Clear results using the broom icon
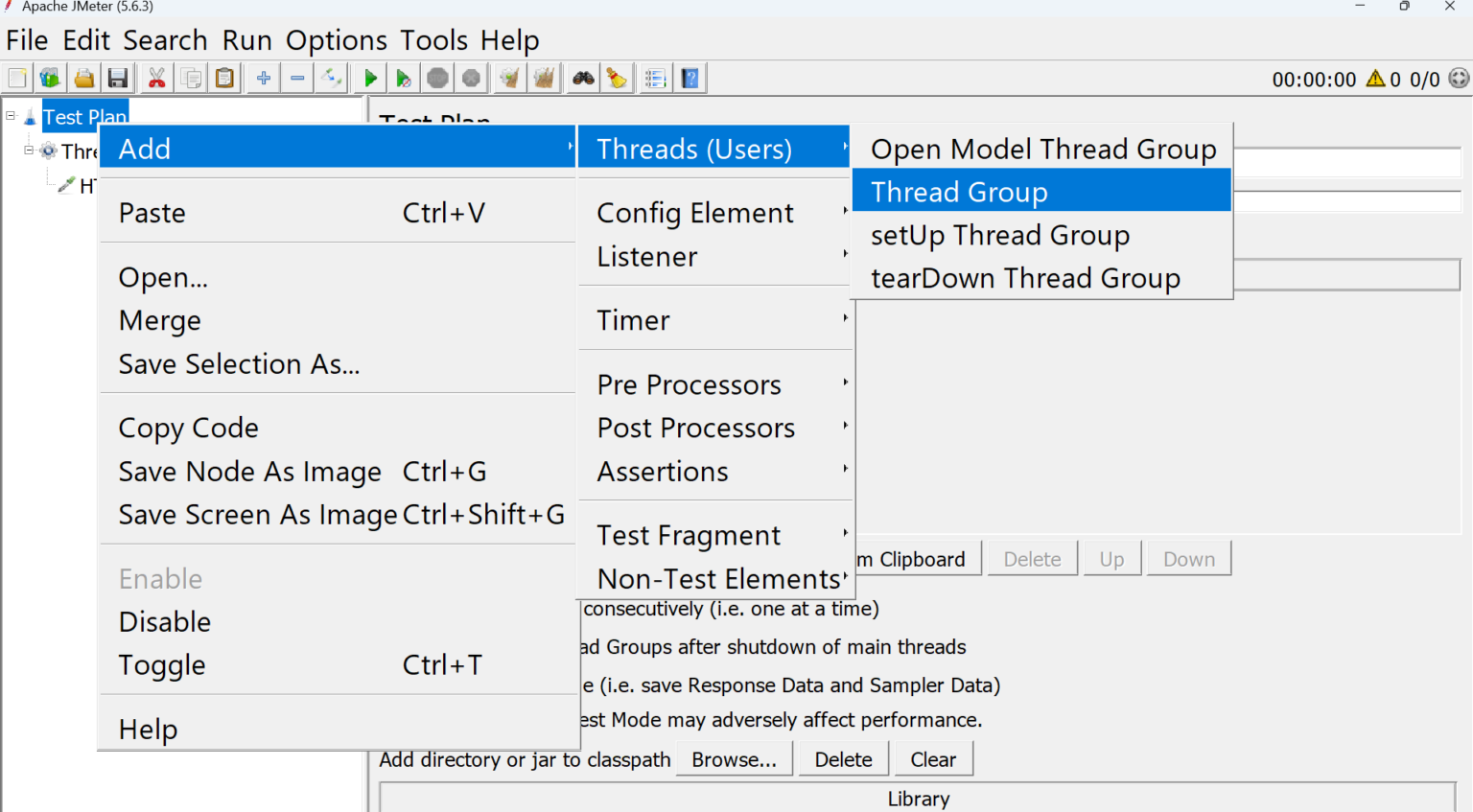 coord(509,78)
